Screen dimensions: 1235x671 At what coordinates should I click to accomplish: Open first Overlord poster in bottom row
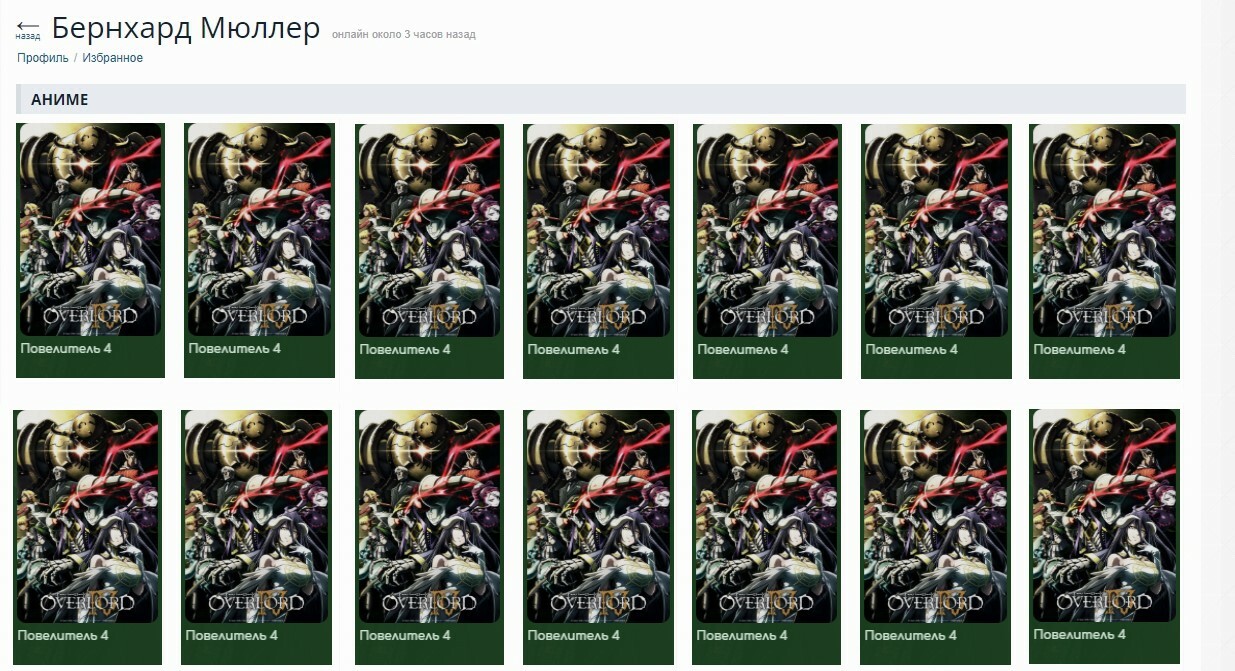click(87, 516)
